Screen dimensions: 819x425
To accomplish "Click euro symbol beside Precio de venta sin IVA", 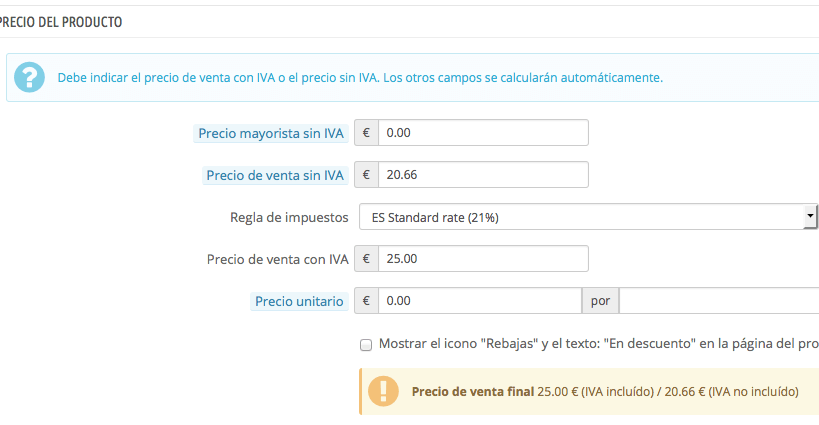I will (366, 175).
